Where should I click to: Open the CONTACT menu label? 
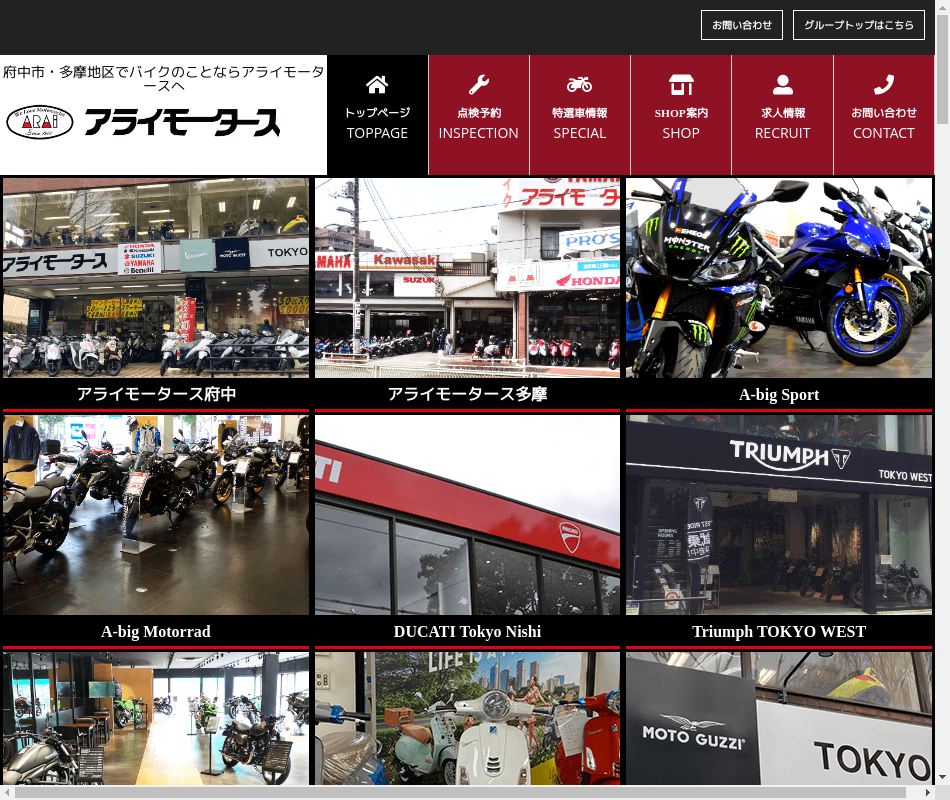pyautogui.click(x=884, y=133)
